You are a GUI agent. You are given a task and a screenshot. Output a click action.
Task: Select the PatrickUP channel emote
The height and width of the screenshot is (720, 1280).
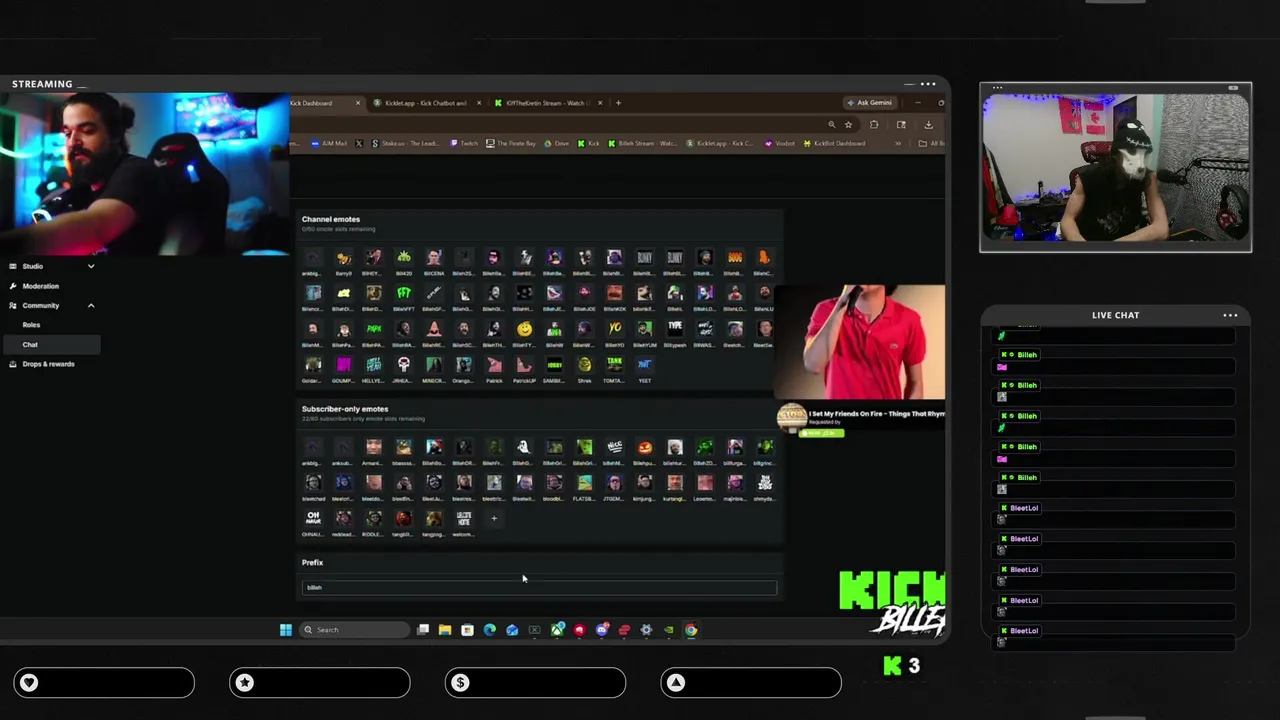pyautogui.click(x=524, y=366)
